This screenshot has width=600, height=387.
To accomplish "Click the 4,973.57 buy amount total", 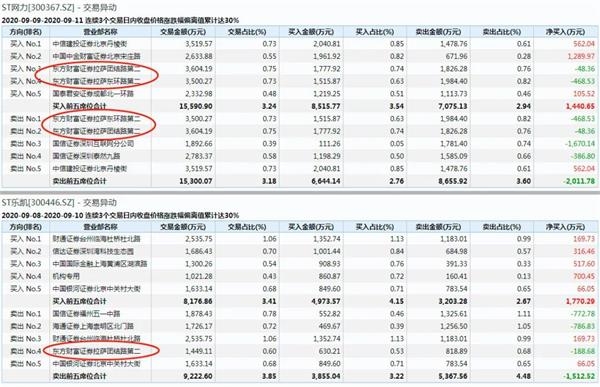I will pyautogui.click(x=326, y=301).
